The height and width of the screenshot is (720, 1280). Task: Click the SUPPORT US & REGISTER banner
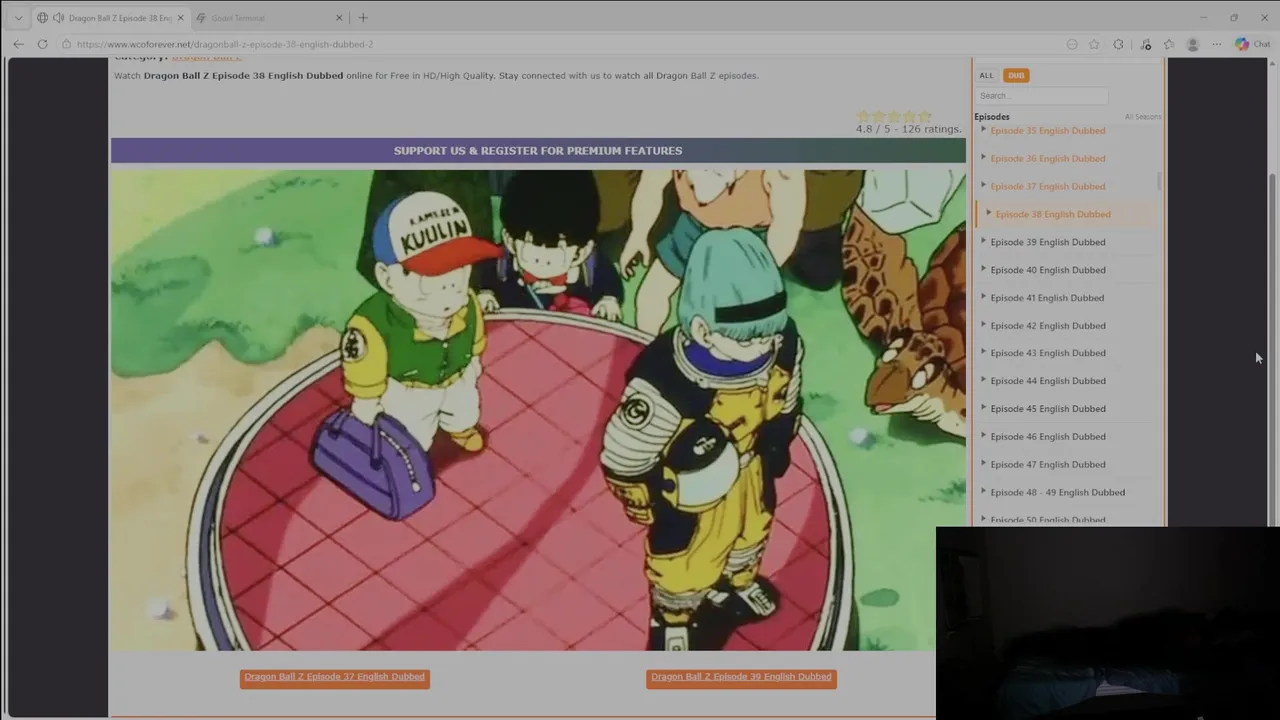pos(538,151)
